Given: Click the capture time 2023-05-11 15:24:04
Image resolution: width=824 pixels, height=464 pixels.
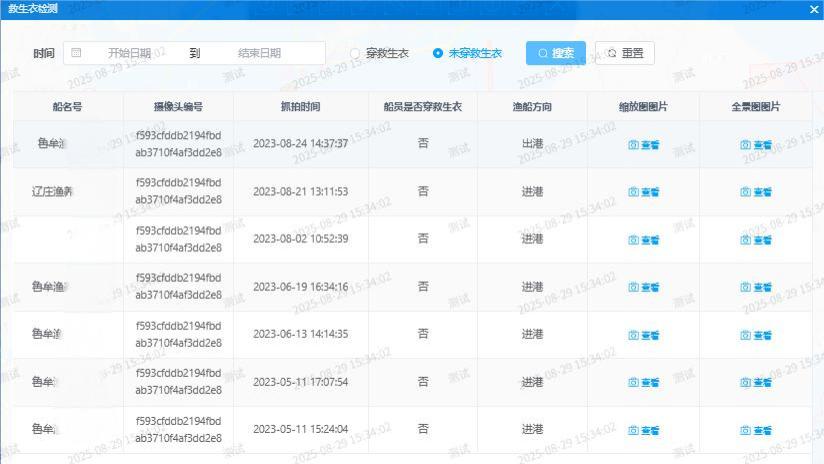Looking at the screenshot, I should pos(301,429).
